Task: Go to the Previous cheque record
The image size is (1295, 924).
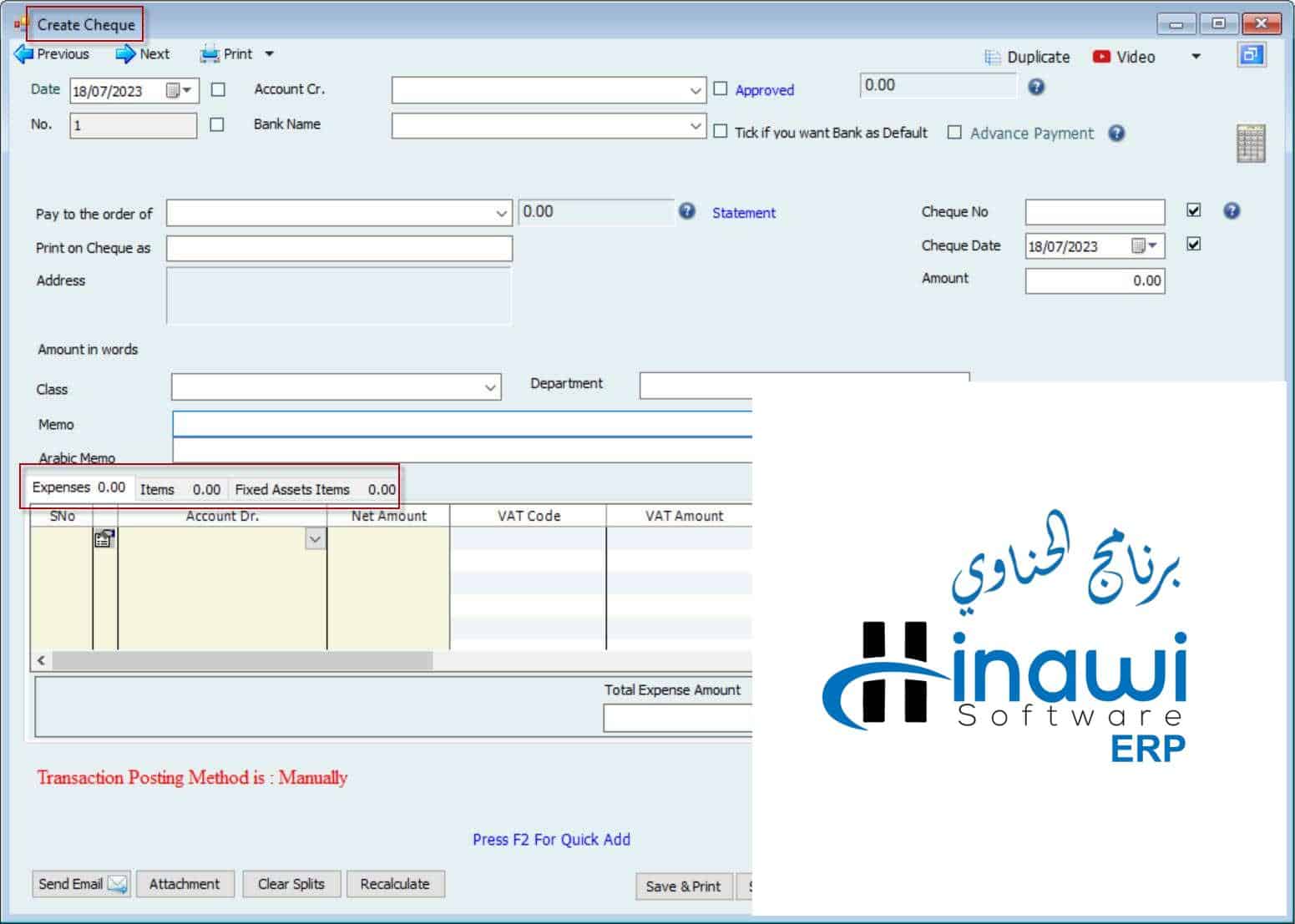Action: (x=52, y=54)
